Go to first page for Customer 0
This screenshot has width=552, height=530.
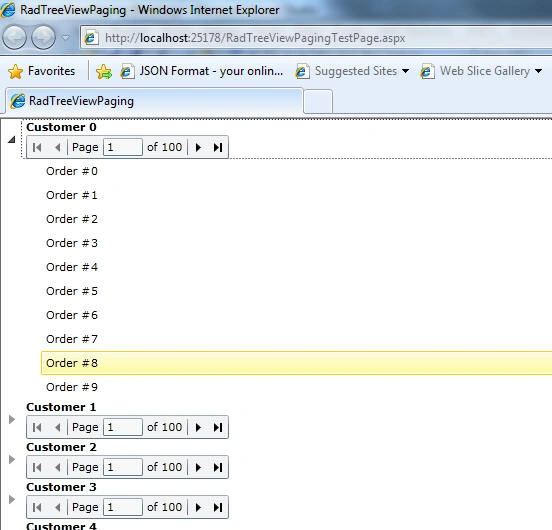[37, 147]
